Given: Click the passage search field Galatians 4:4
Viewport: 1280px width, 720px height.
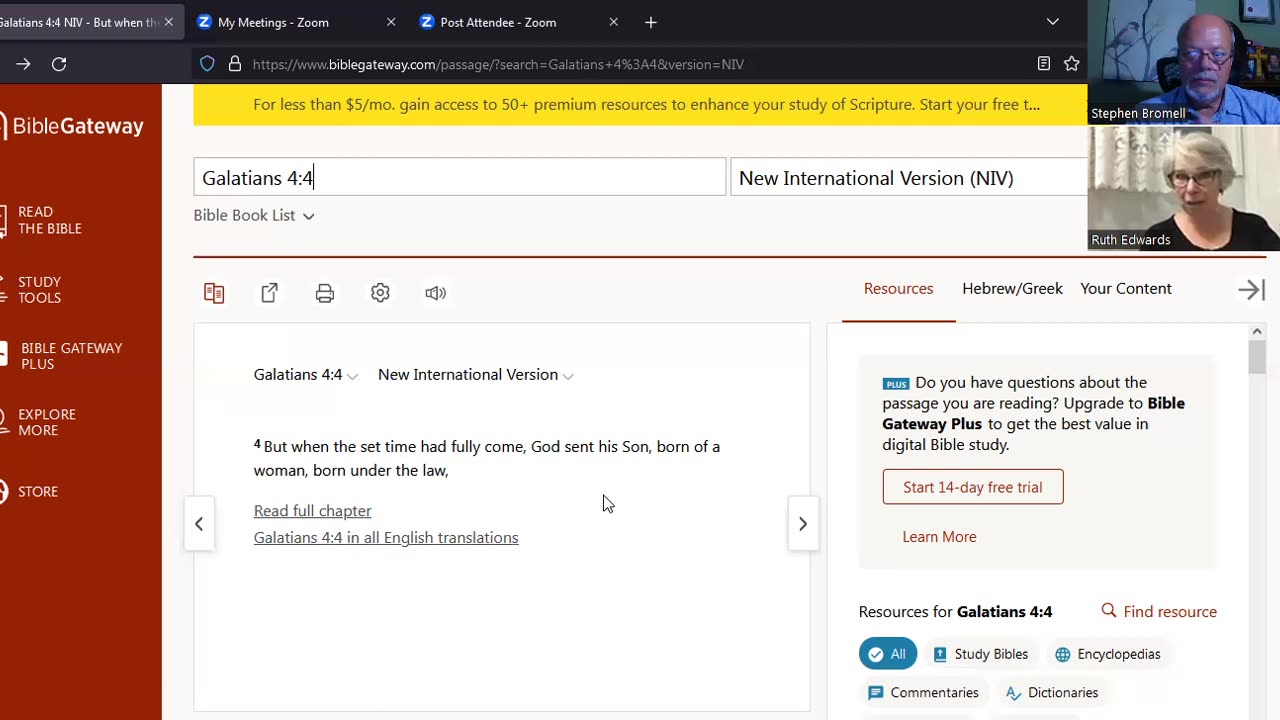Looking at the screenshot, I should point(460,177).
